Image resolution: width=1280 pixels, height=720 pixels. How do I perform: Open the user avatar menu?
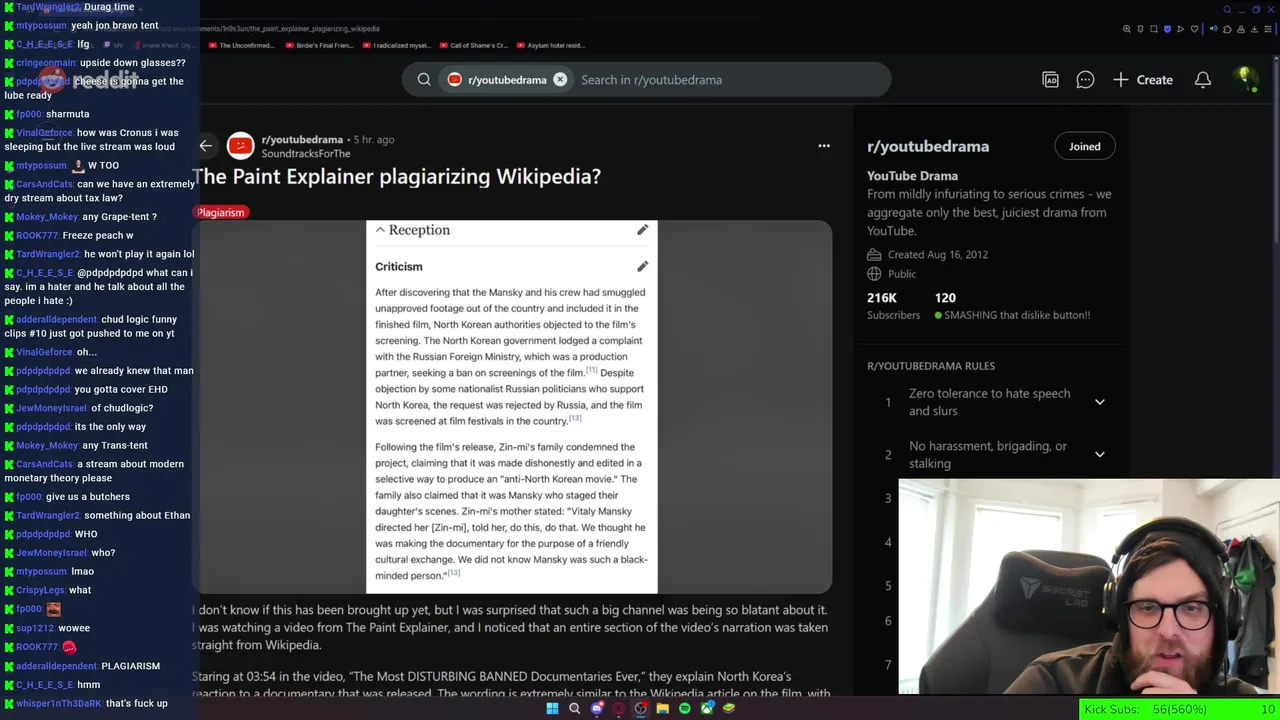(x=1246, y=80)
